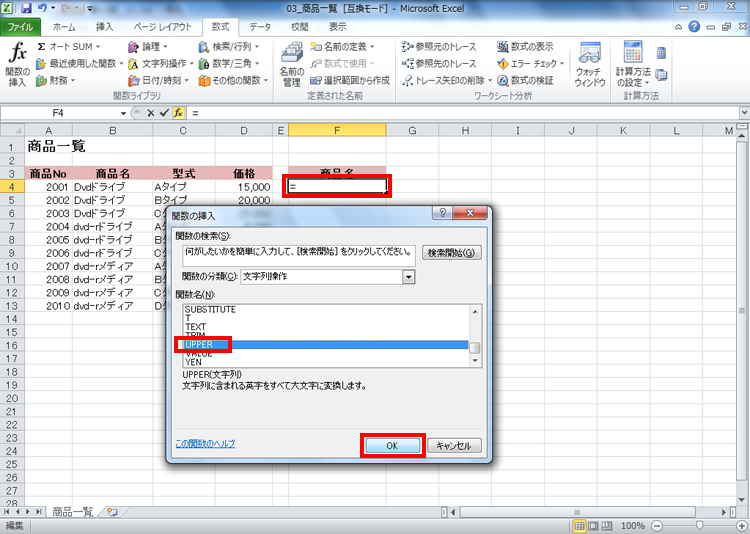Open the 'この関数のヘルプ' help link

(x=205, y=444)
